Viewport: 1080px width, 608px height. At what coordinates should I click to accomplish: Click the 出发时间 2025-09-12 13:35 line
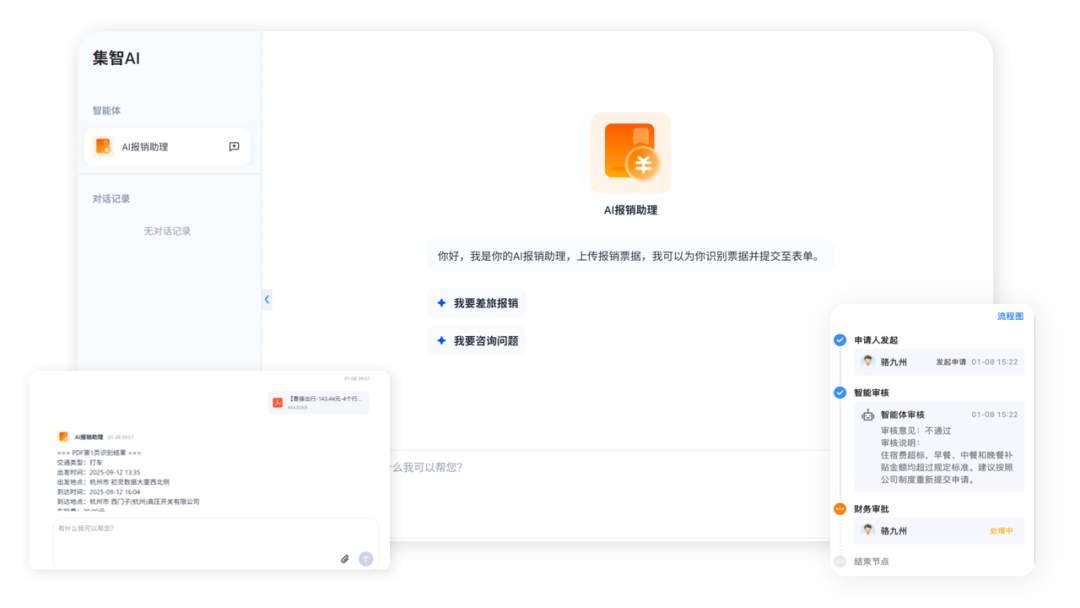point(98,472)
